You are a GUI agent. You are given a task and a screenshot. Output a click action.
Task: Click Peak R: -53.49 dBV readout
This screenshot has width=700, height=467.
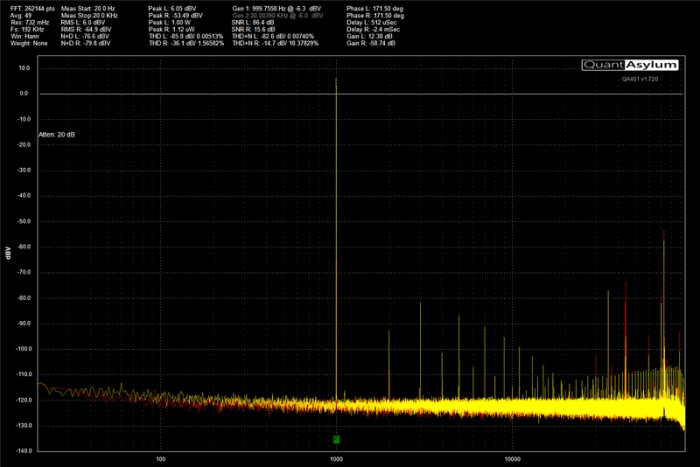click(x=175, y=16)
